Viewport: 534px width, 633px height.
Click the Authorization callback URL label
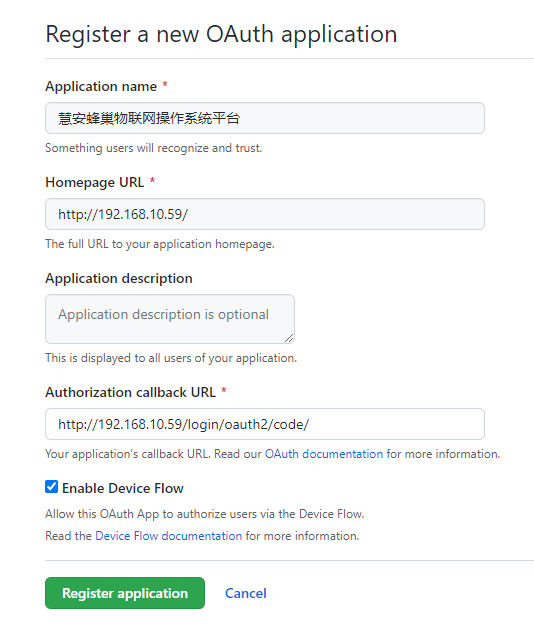(x=130, y=392)
